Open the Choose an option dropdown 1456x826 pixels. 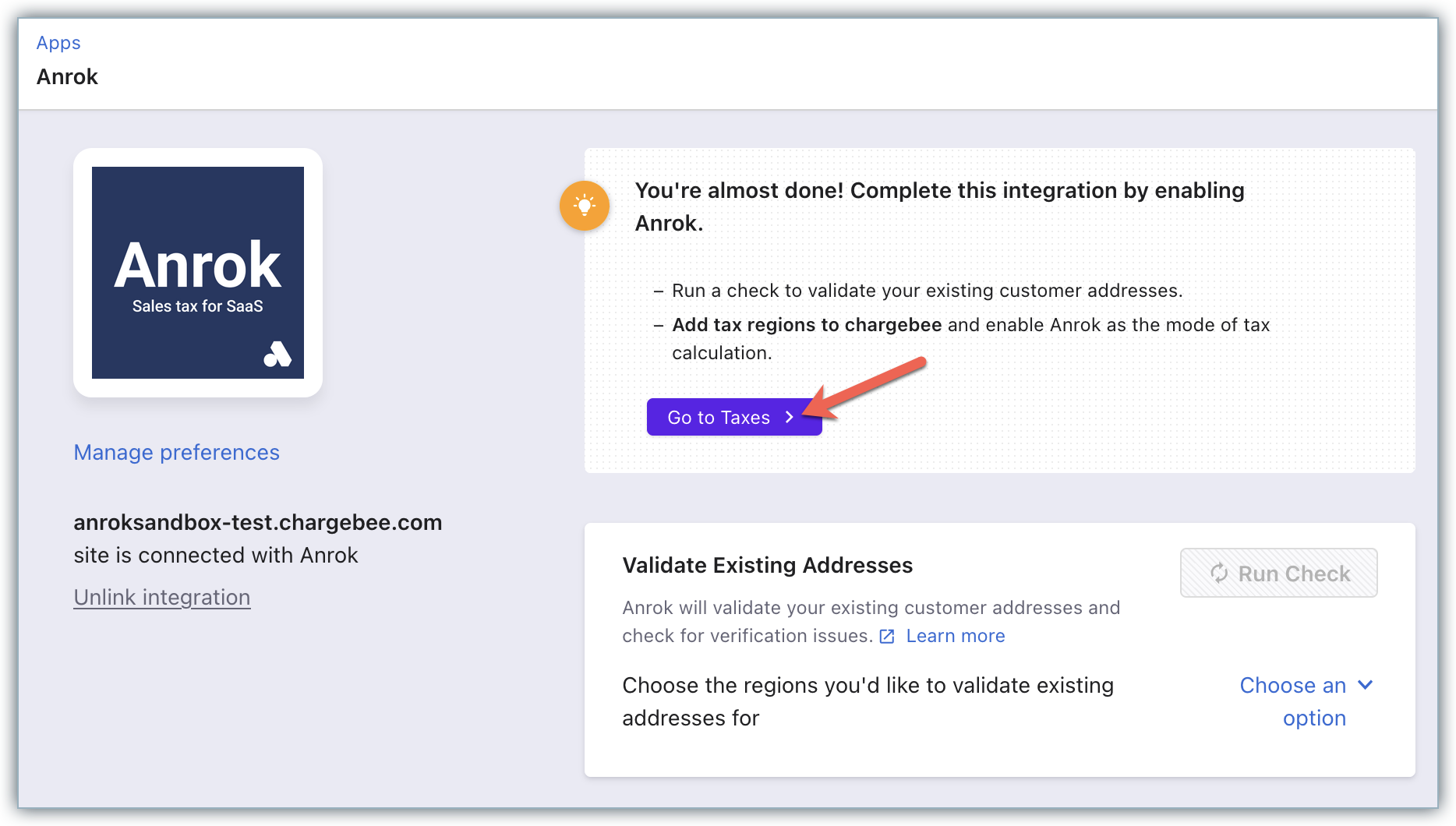(x=1294, y=701)
